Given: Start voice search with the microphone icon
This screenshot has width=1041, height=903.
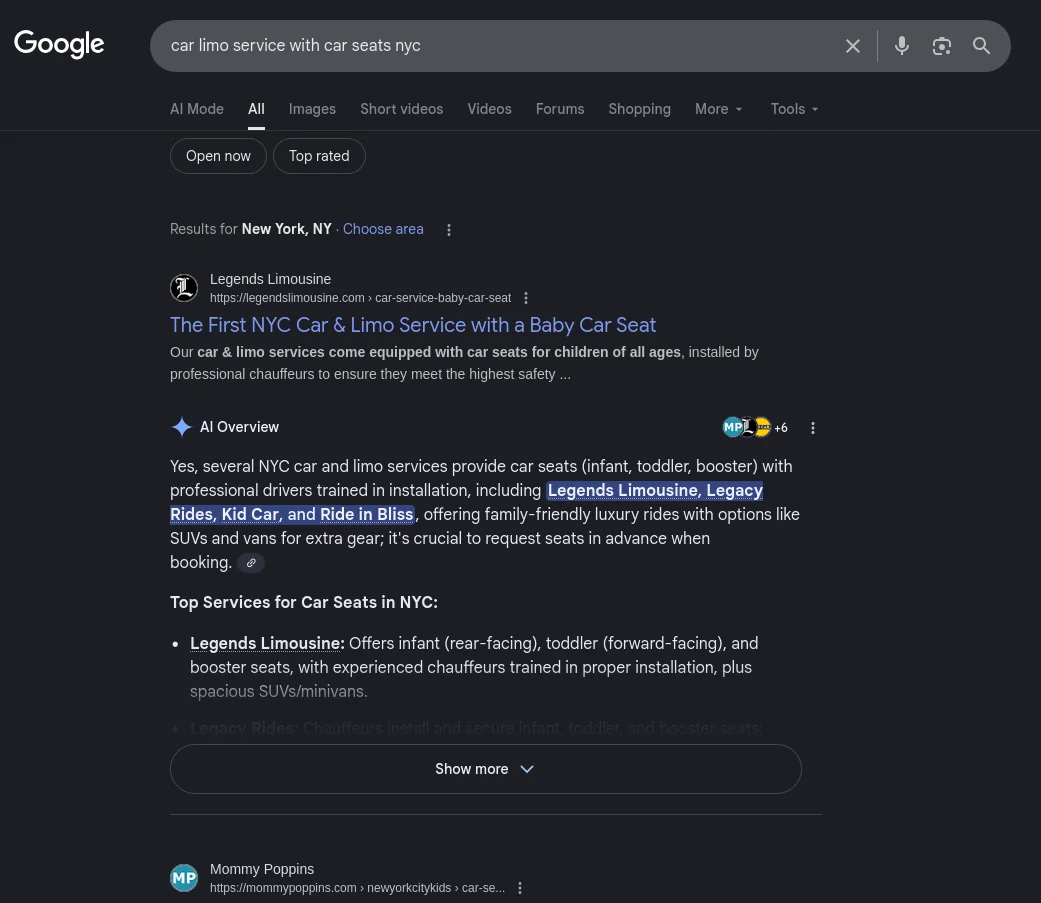Looking at the screenshot, I should tap(901, 45).
